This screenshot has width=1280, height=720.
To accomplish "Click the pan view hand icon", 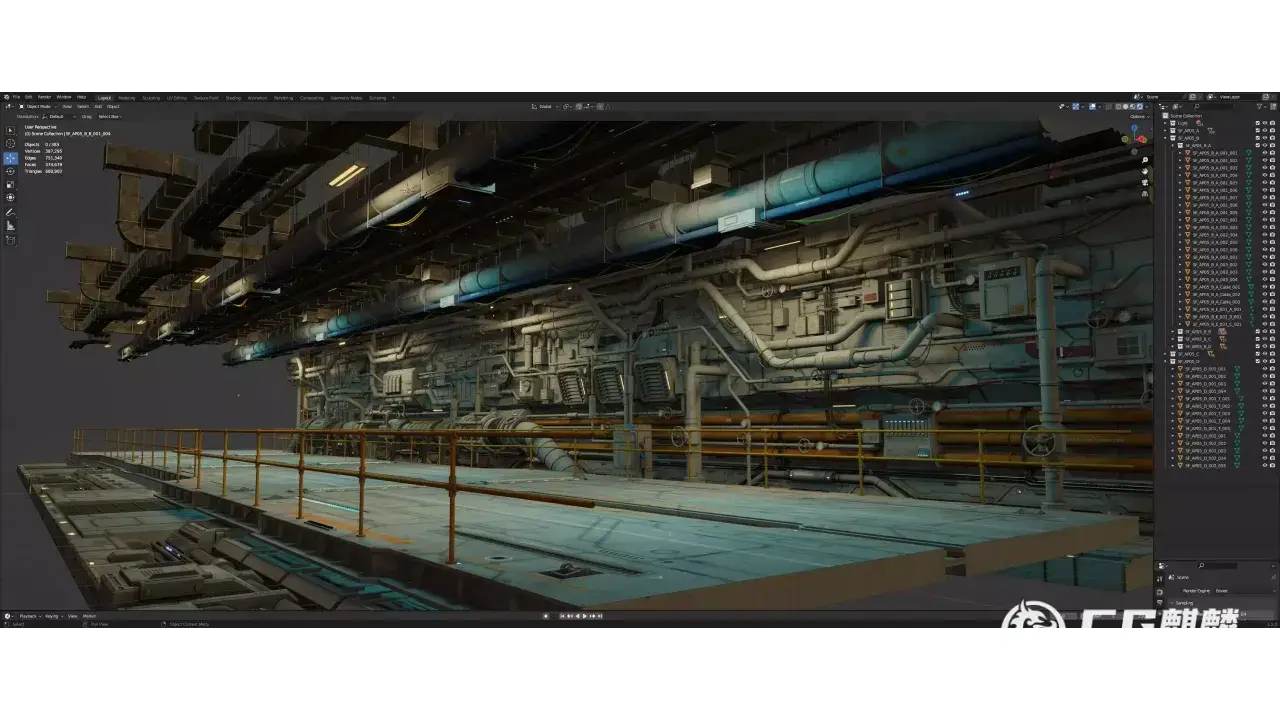I will point(1145,172).
